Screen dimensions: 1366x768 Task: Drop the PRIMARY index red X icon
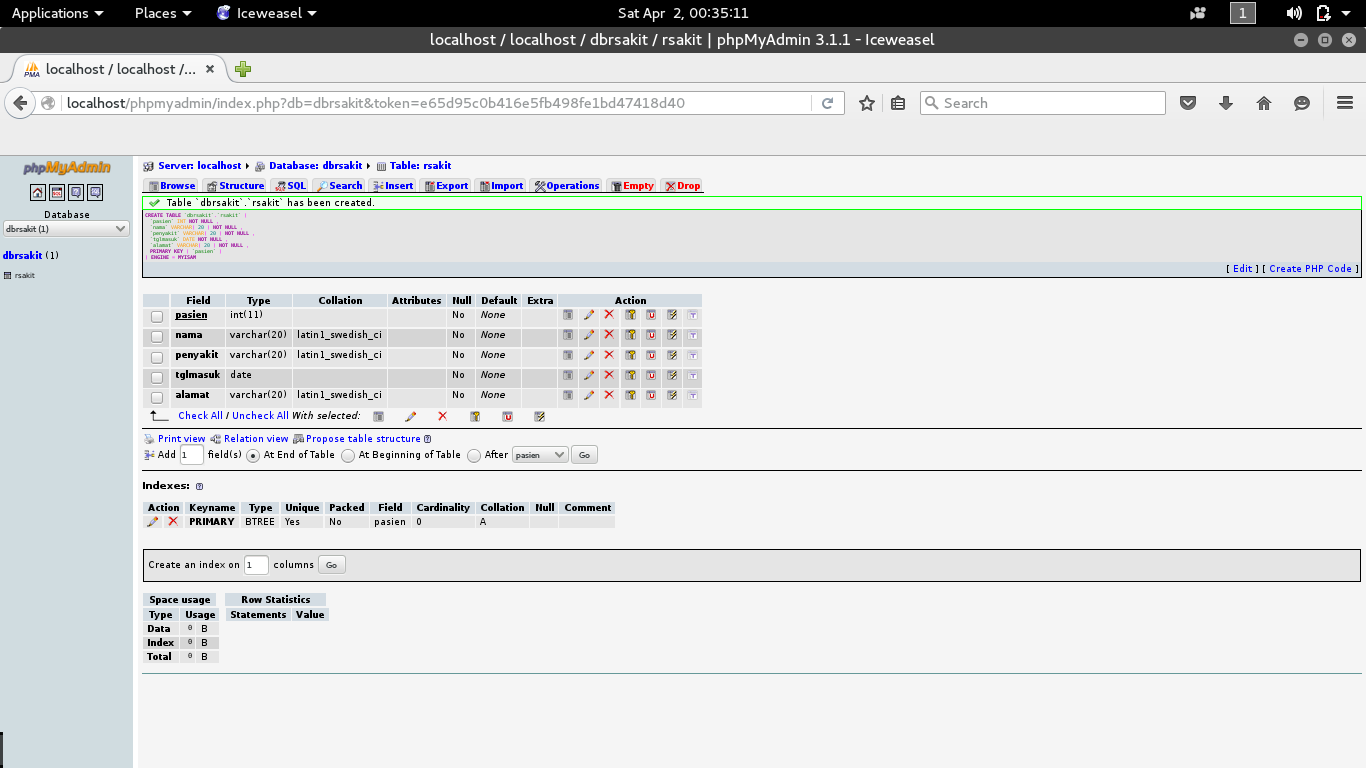pyautogui.click(x=173, y=522)
